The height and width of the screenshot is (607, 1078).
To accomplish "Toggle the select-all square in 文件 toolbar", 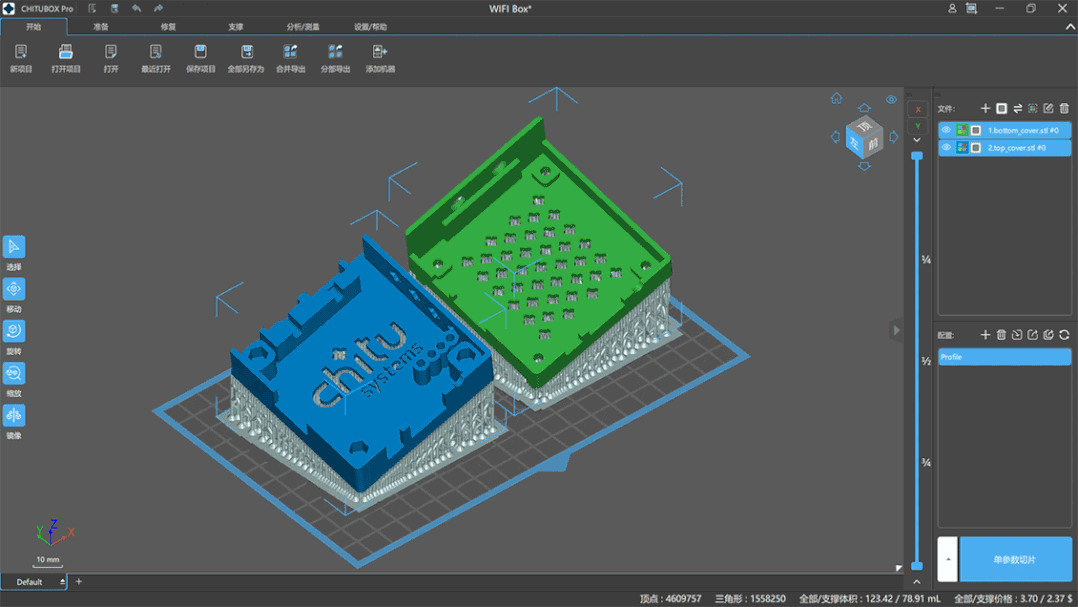I will 1002,109.
